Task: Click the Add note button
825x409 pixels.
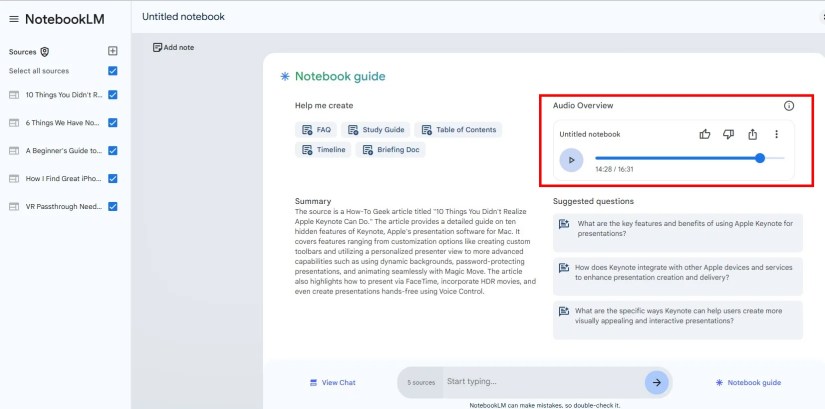Action: (x=173, y=47)
